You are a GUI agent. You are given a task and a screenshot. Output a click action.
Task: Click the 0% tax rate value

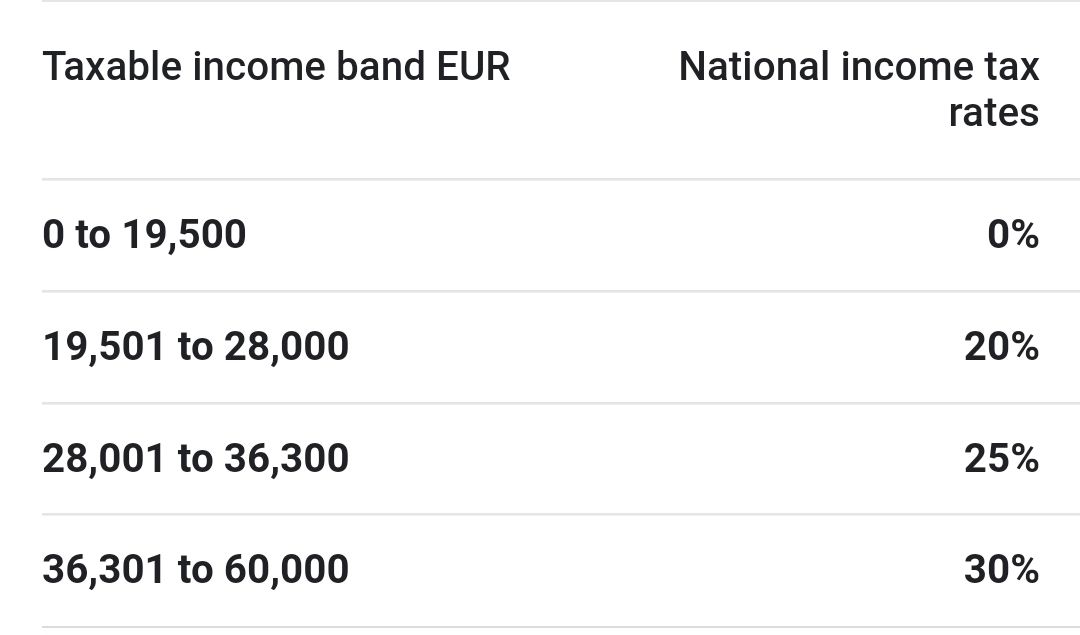(1012, 235)
